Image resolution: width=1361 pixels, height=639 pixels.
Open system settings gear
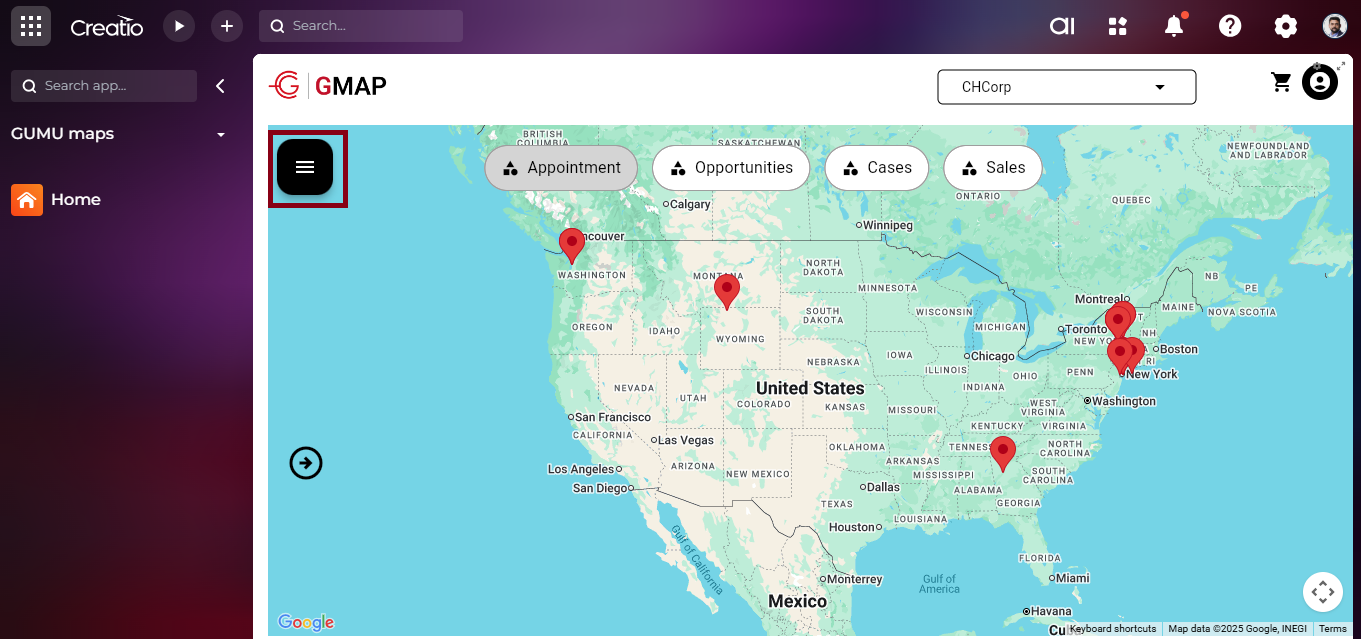[1286, 26]
